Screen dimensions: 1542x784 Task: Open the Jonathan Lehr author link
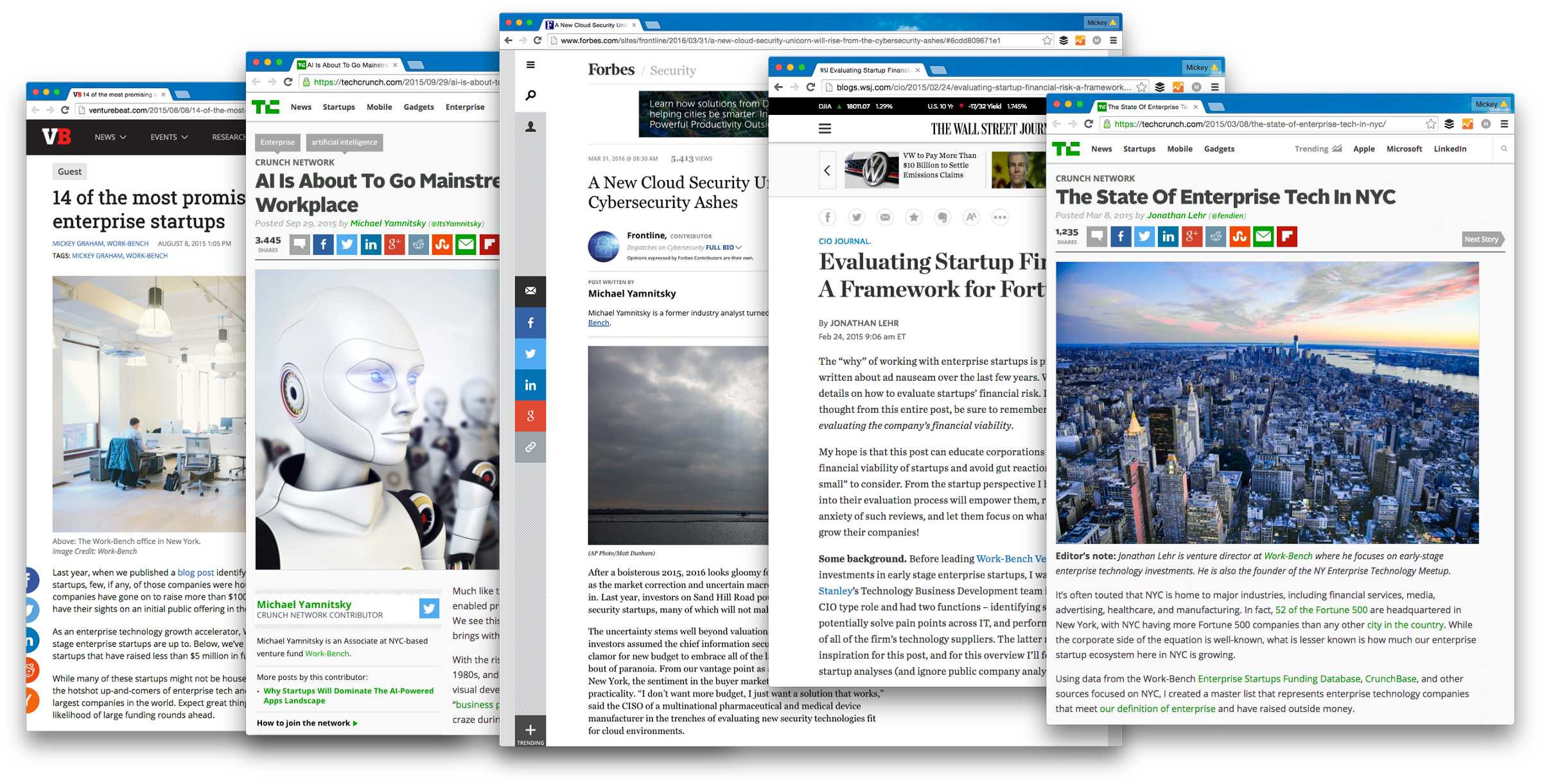pyautogui.click(x=1177, y=216)
